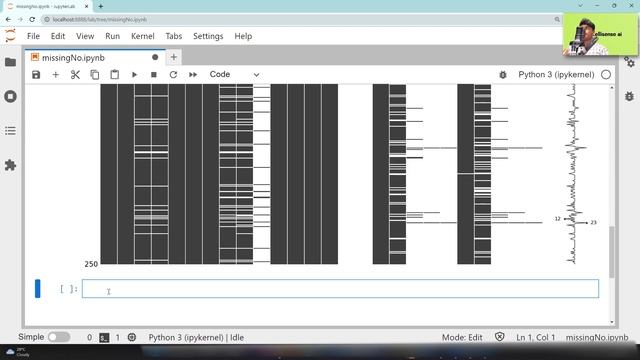Click the notebook vertical scrollbar thumb

click(x=611, y=252)
